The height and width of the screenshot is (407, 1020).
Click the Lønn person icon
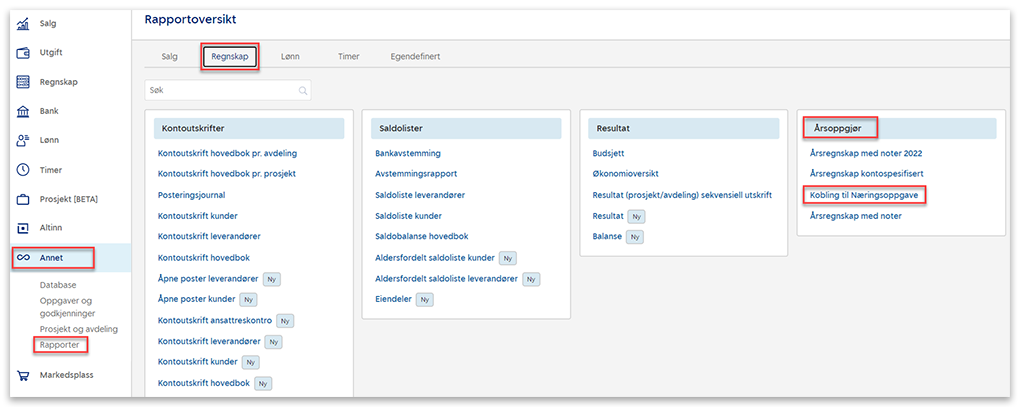(x=22, y=141)
